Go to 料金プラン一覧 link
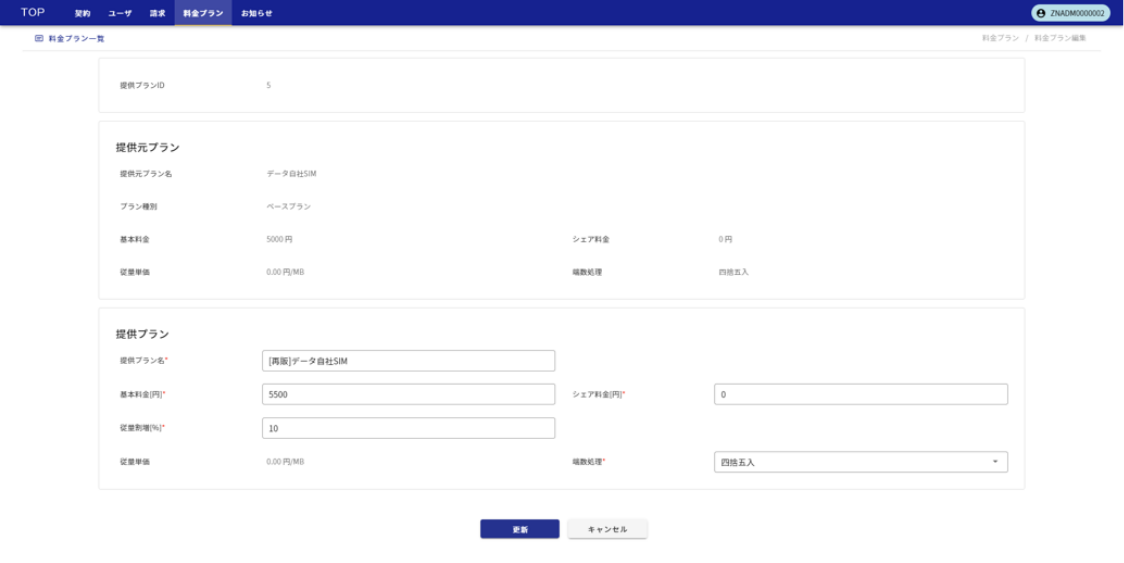 (76, 38)
